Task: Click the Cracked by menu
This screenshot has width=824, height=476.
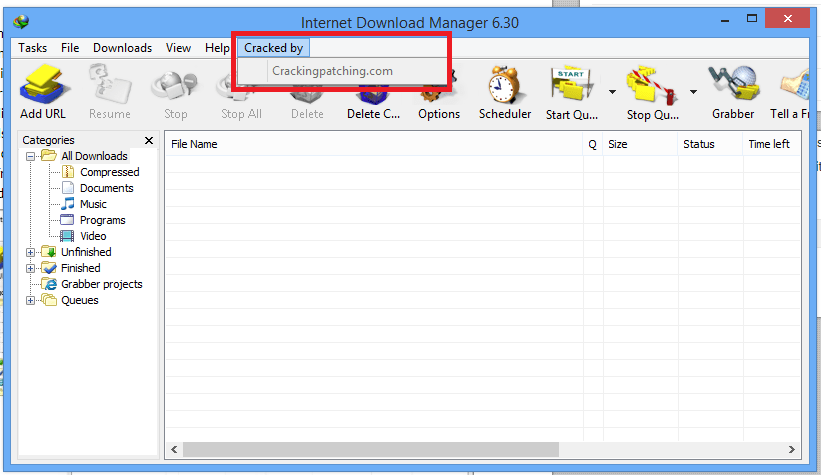Action: 273,48
